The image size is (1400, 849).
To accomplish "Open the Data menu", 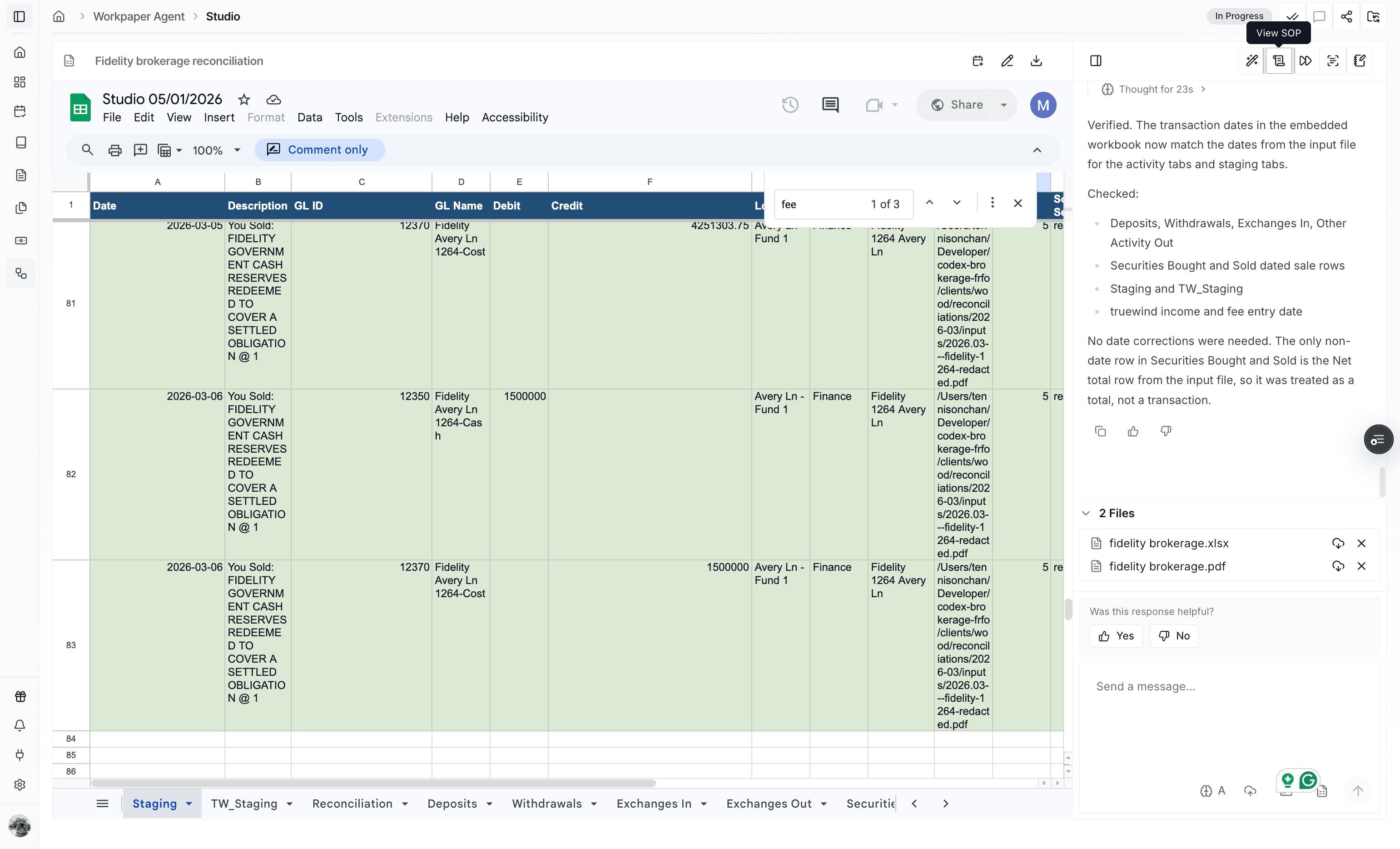I will pos(310,118).
